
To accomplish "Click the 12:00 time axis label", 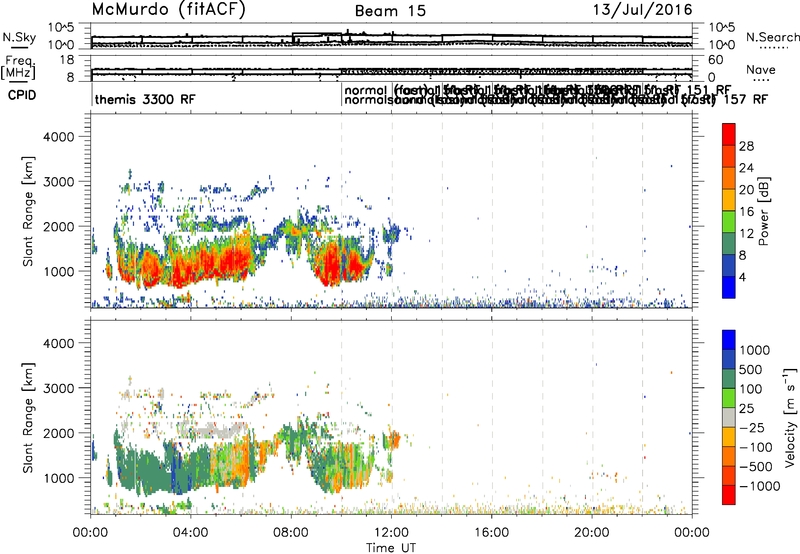I will [391, 533].
